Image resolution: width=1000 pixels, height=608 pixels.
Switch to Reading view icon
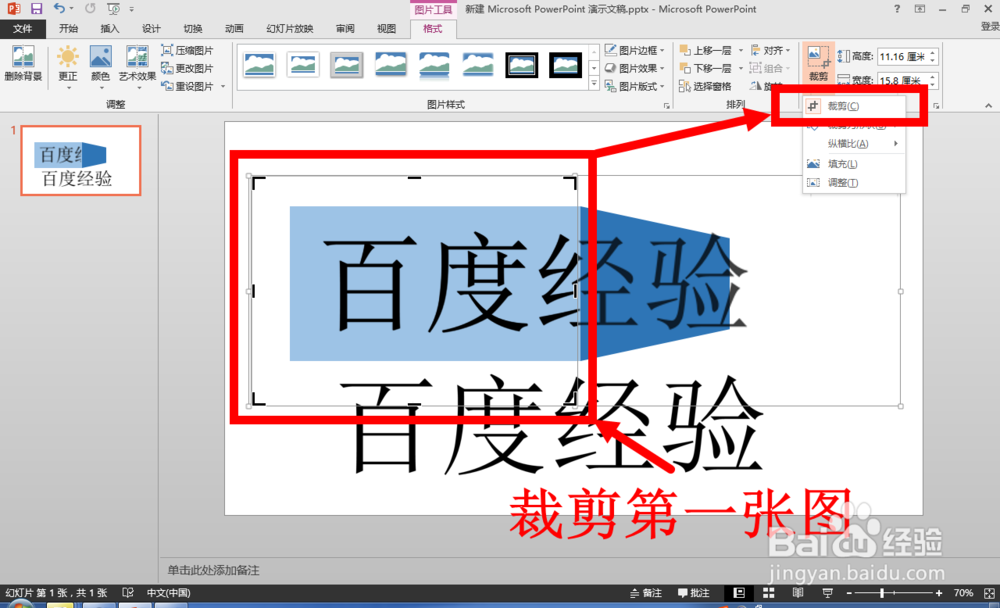[798, 593]
